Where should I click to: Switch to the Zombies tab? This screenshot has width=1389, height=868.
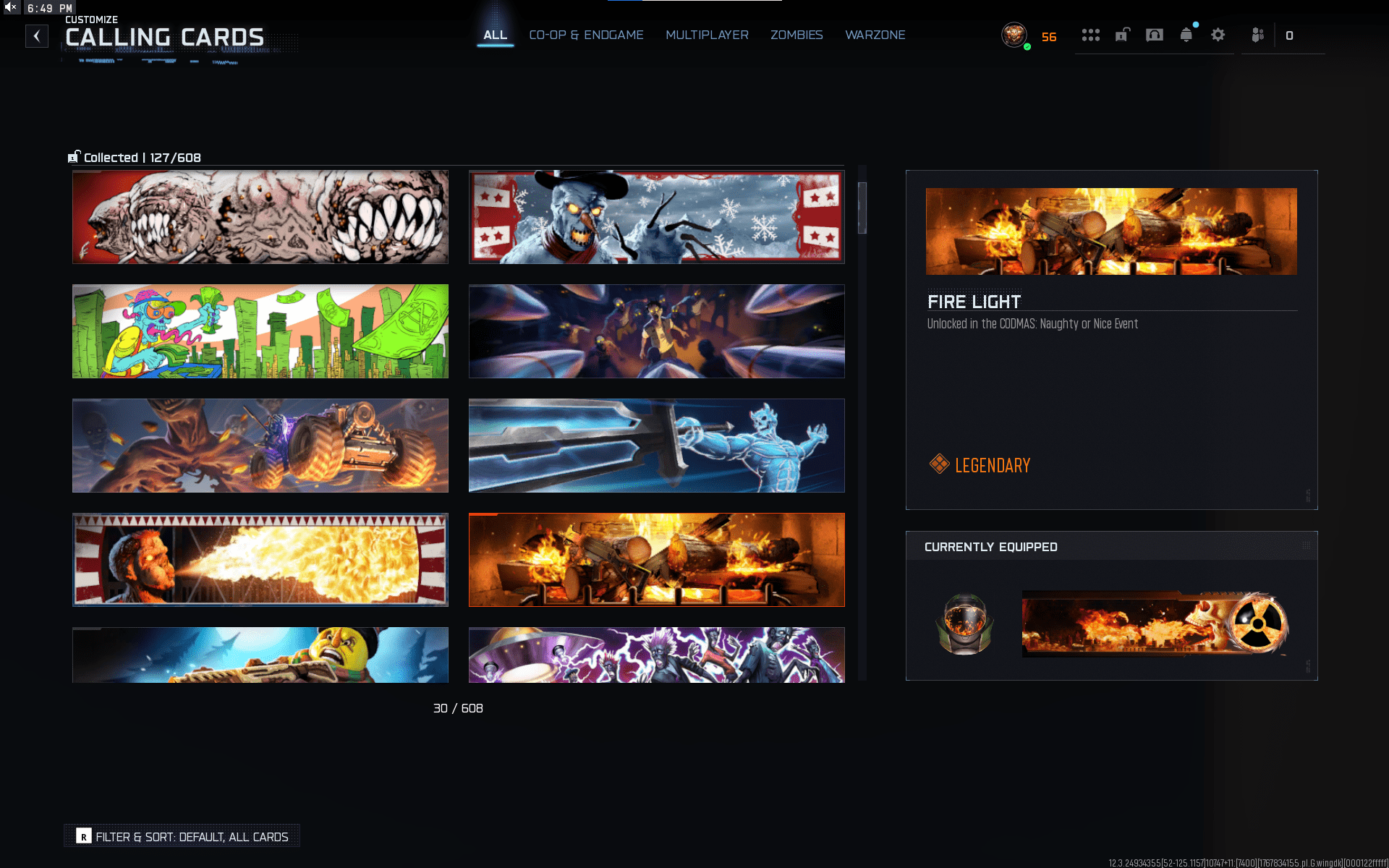click(x=796, y=35)
